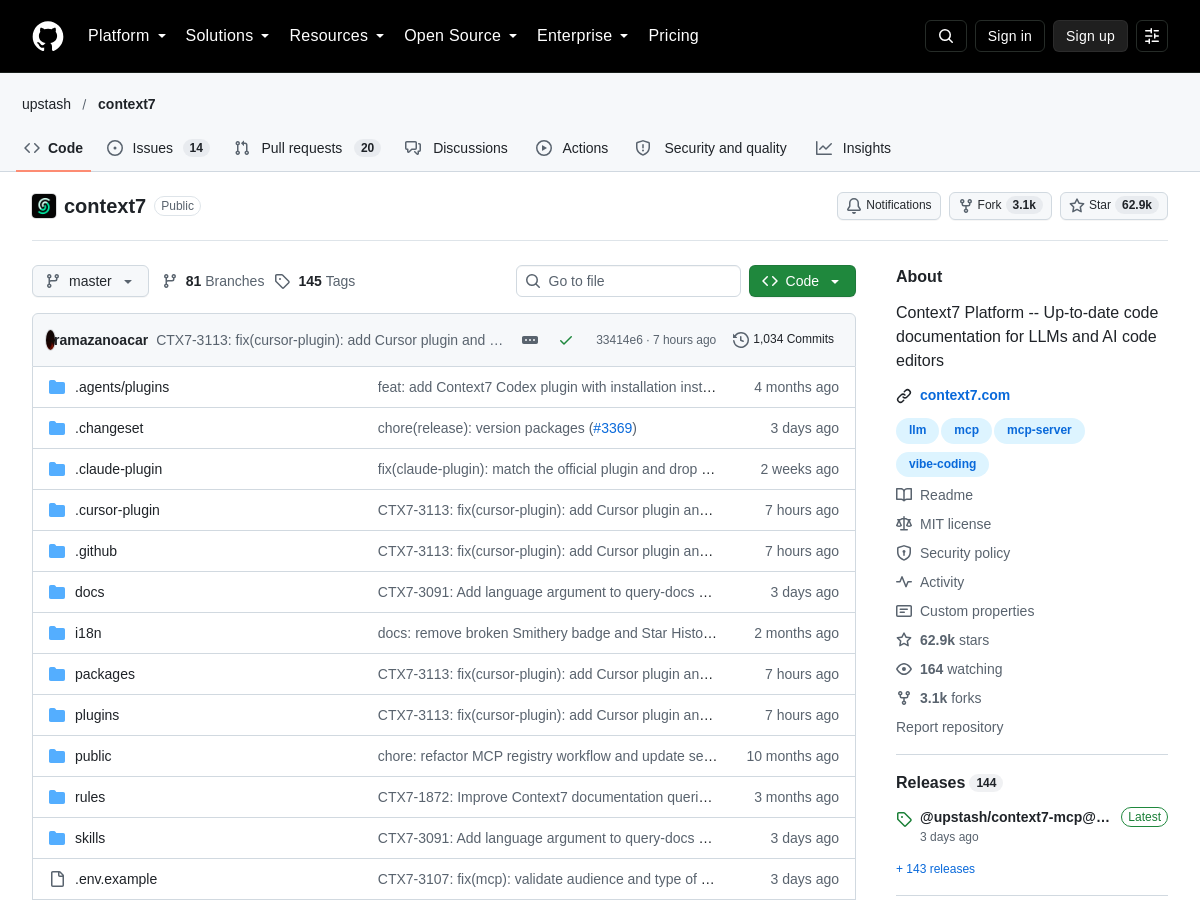The image size is (1200, 900).
Task: Click the i18n folder icon
Action: [x=57, y=633]
